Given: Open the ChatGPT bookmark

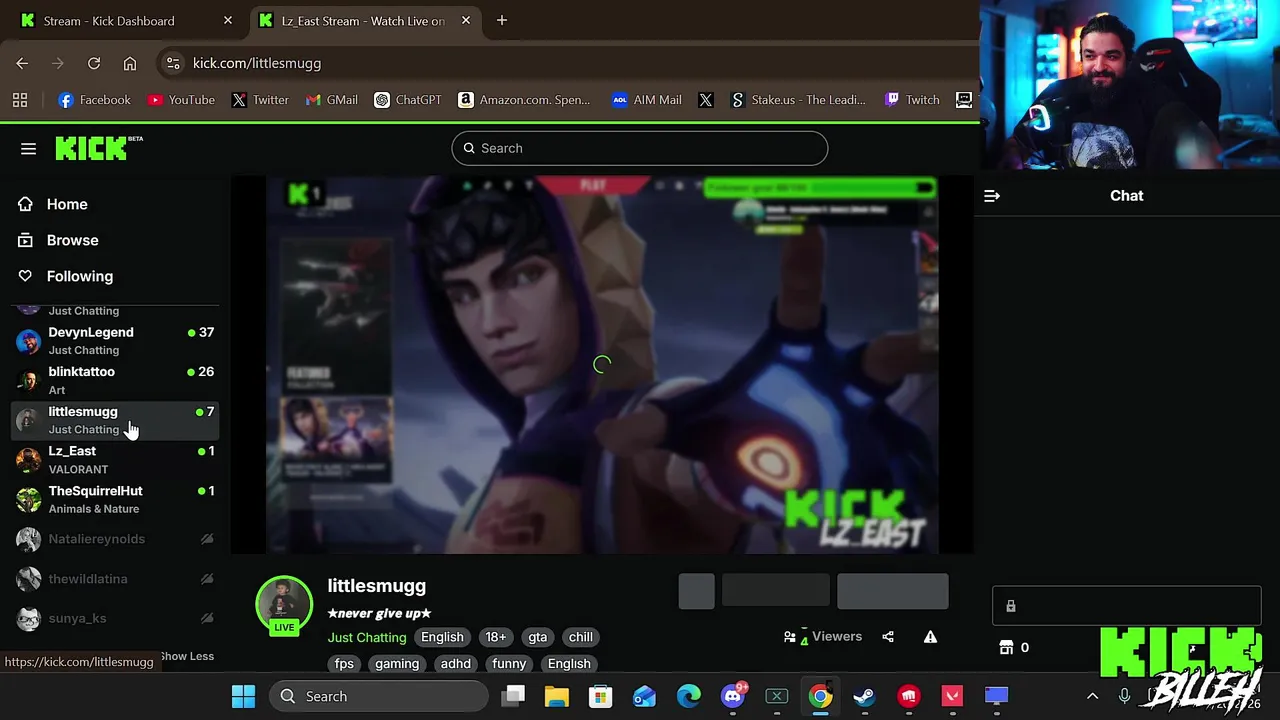Looking at the screenshot, I should click(408, 100).
